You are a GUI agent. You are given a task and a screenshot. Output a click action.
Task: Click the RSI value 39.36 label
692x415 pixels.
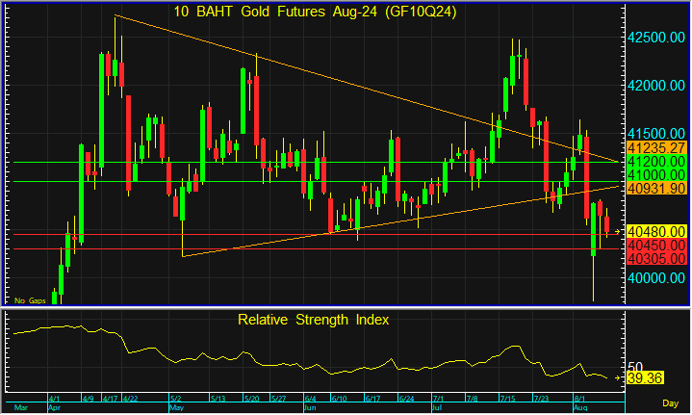(648, 379)
